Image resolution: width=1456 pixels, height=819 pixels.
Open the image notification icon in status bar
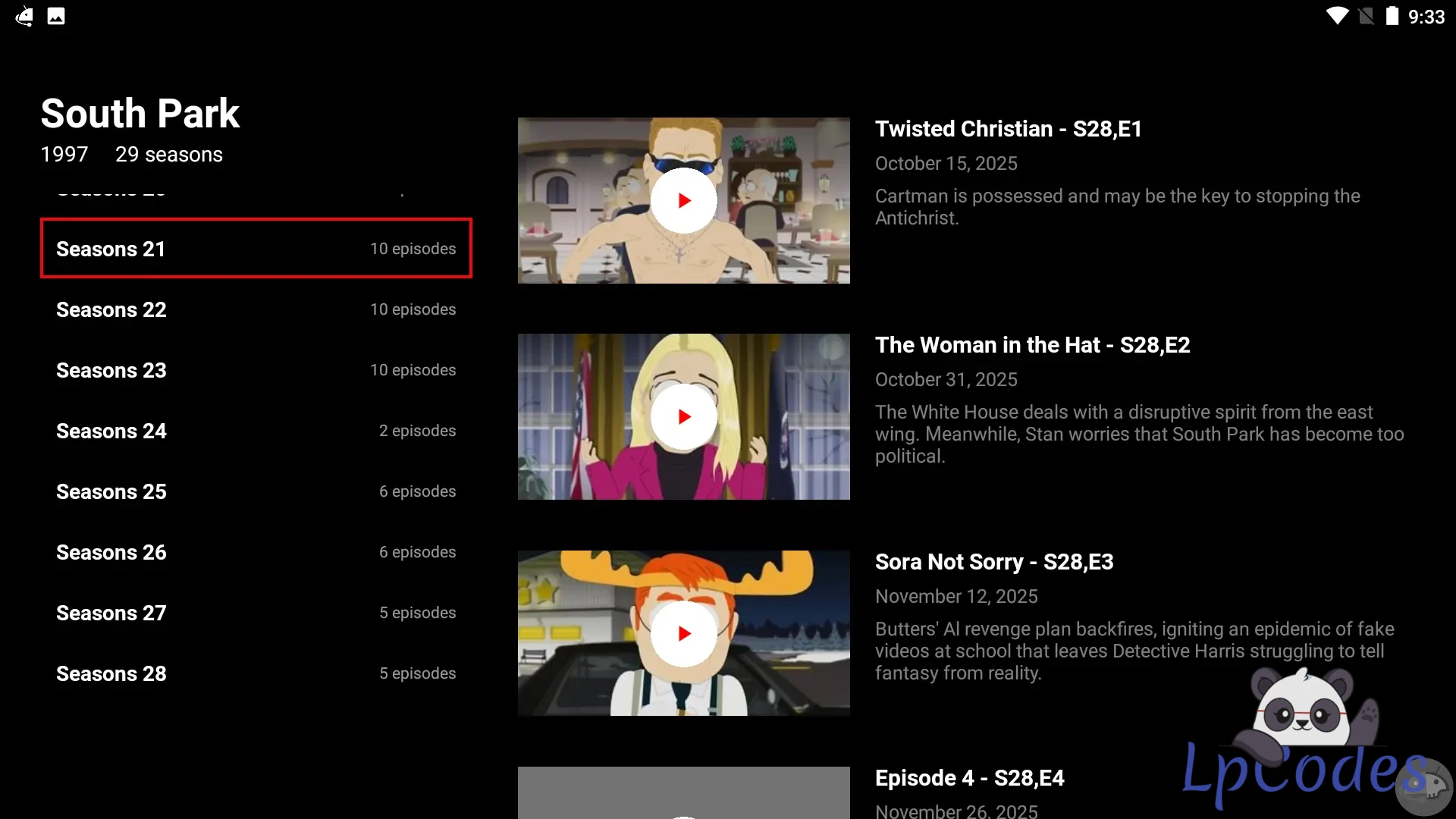pyautogui.click(x=56, y=16)
